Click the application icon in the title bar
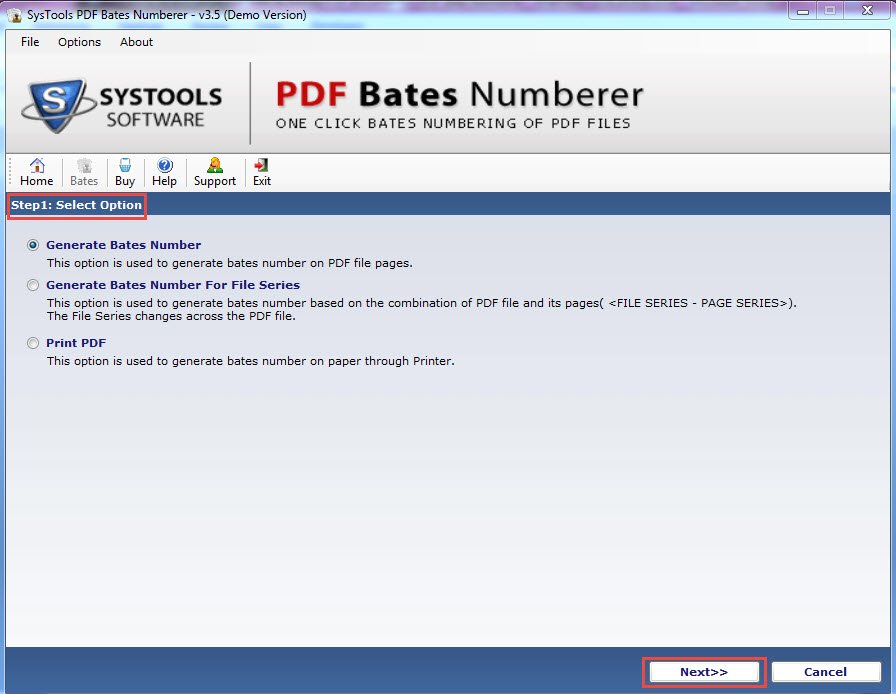This screenshot has height=694, width=896. click(14, 15)
